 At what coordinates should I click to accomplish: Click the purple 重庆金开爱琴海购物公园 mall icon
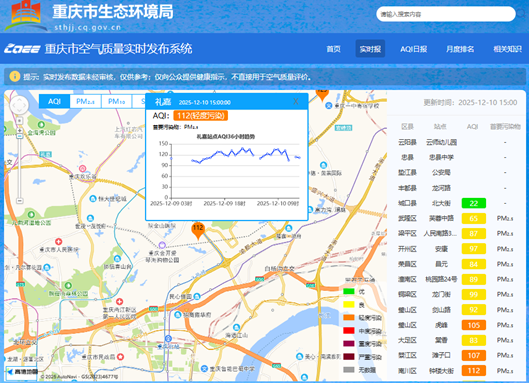pyautogui.click(x=162, y=244)
